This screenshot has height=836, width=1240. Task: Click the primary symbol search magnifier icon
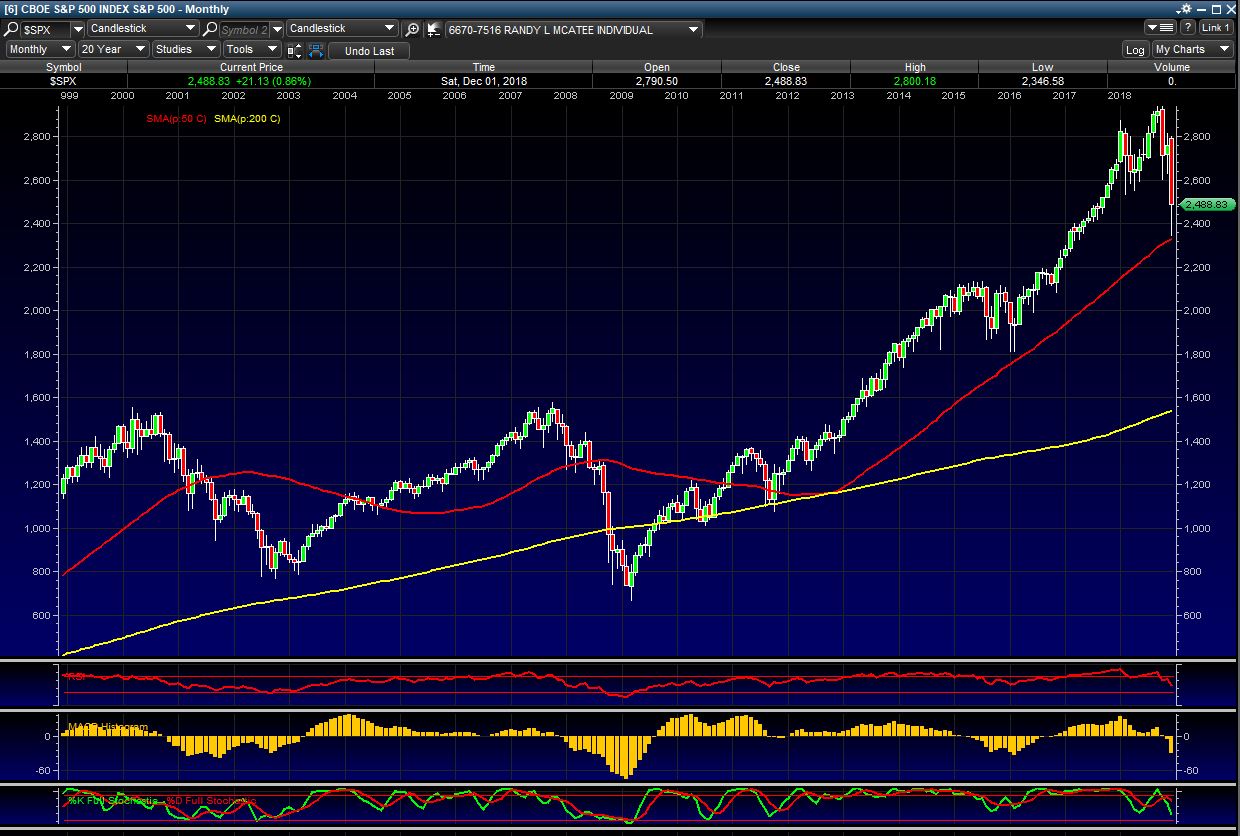click(12, 30)
